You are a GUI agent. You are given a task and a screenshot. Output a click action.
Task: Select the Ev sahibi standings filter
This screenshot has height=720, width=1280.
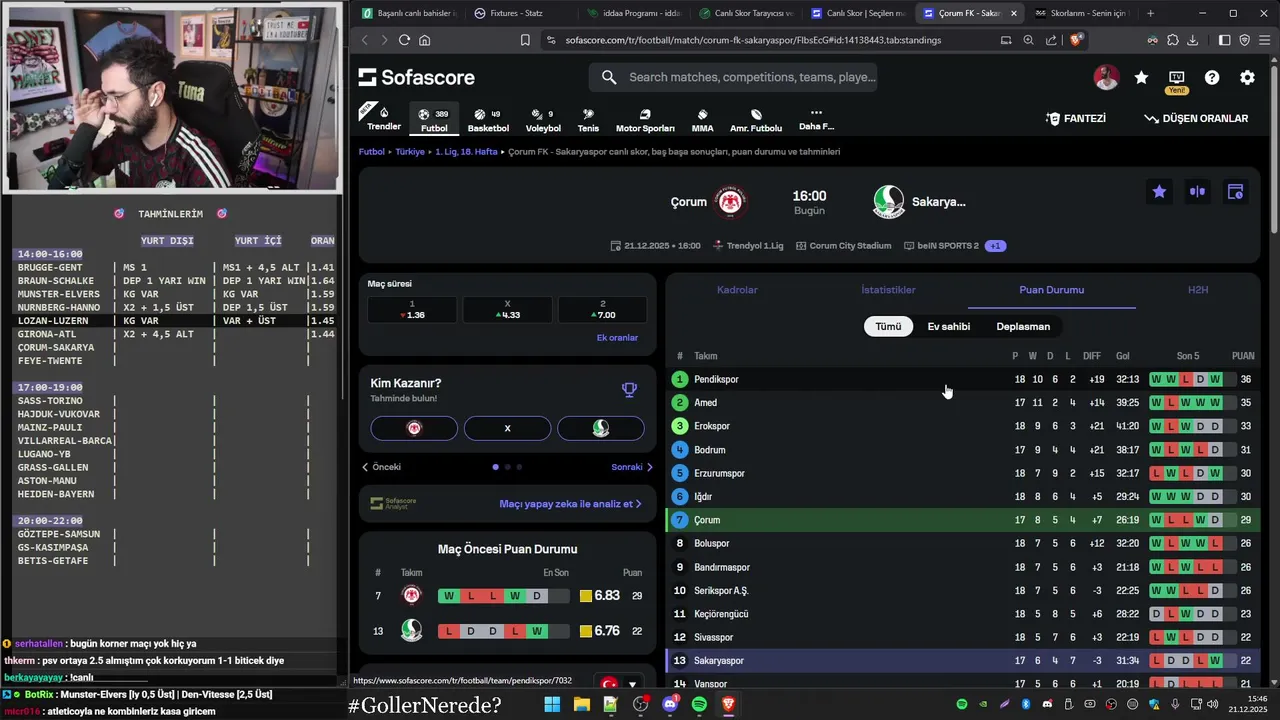coord(948,326)
